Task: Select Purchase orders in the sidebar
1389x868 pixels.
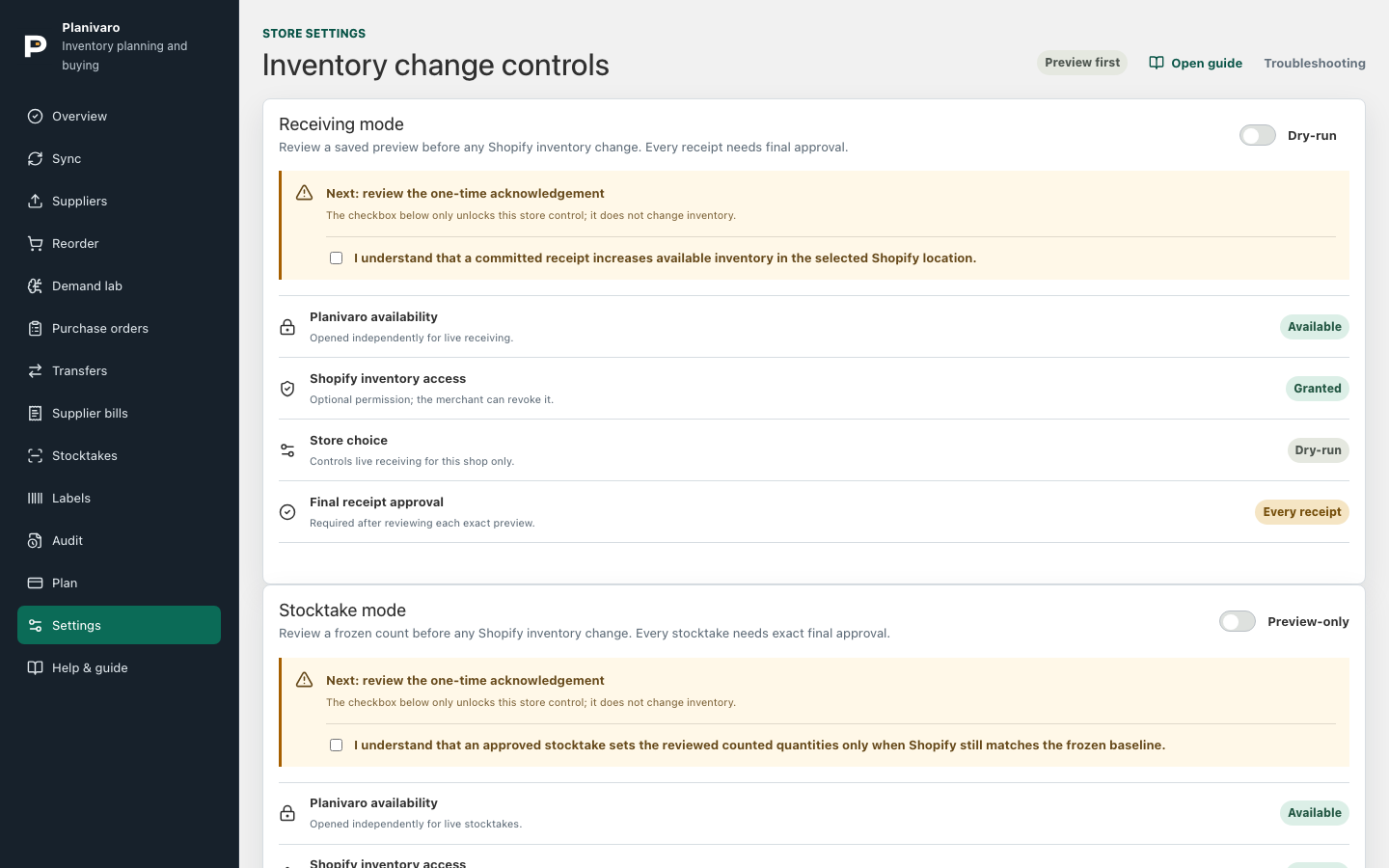Action: click(x=119, y=329)
